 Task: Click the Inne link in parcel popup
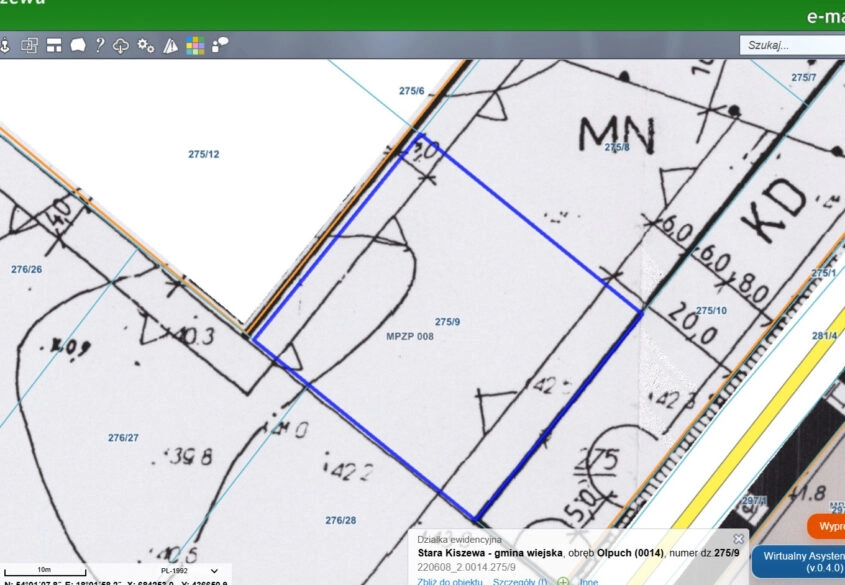588,581
